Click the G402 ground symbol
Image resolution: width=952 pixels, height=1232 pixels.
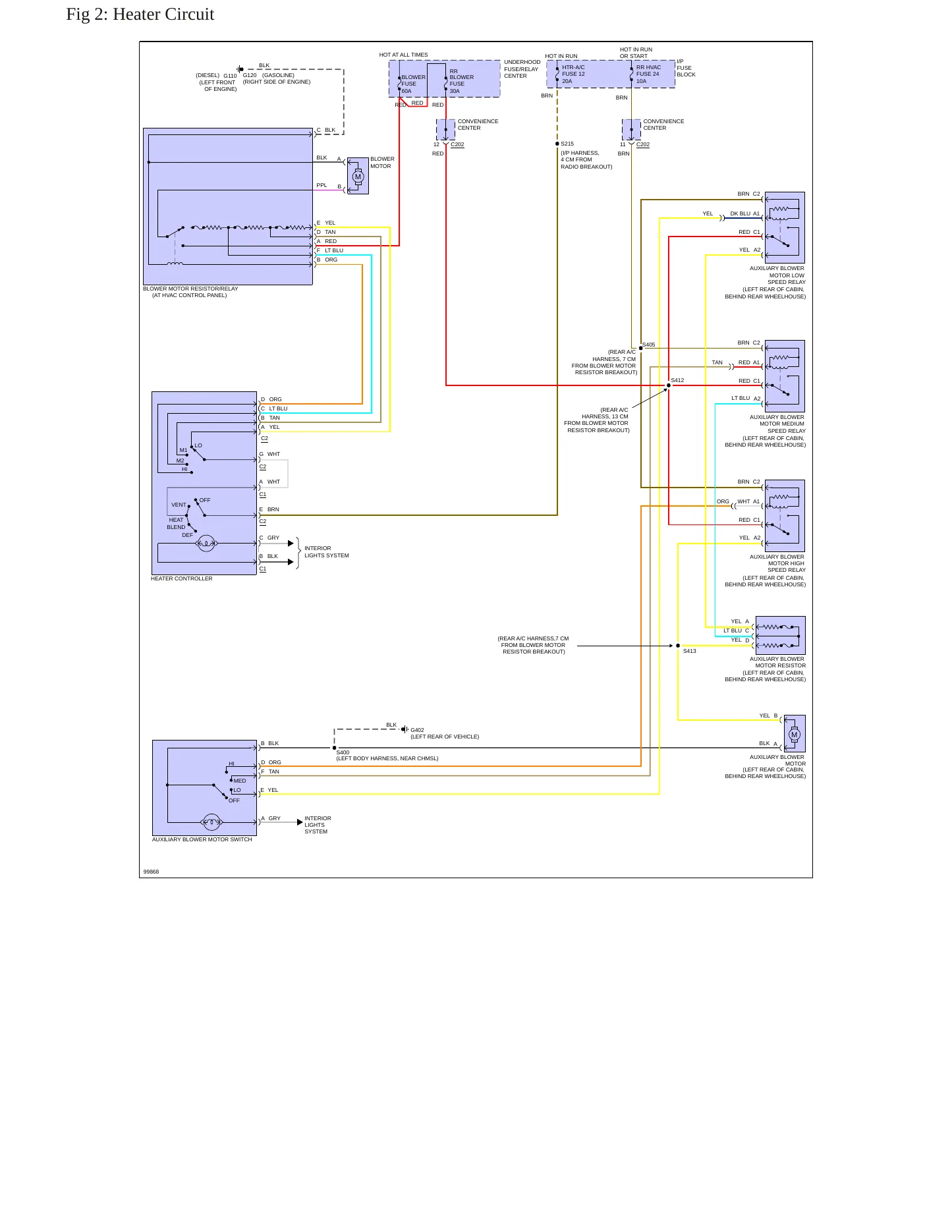coord(405,729)
